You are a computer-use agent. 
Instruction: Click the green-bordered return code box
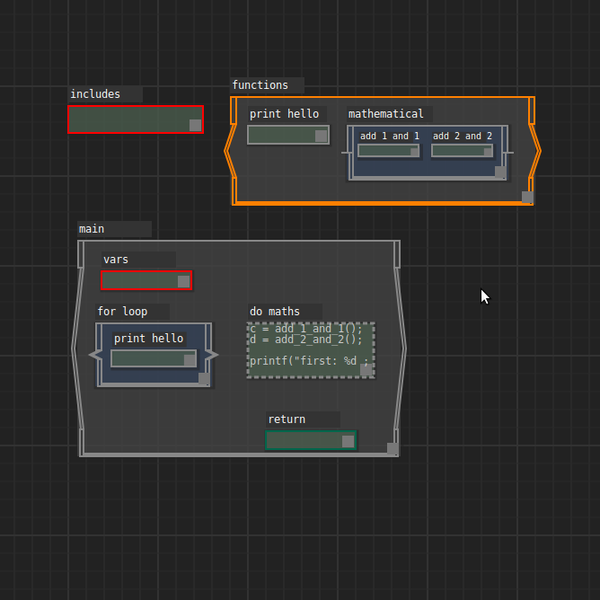pos(311,440)
